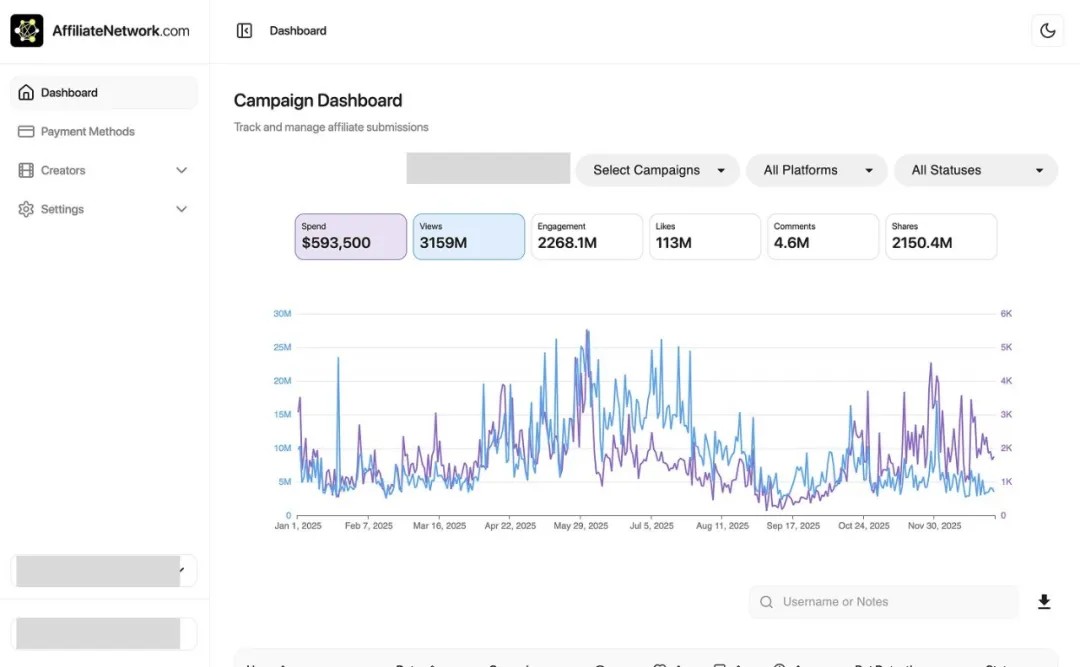
Task: Expand the Settings sidebar chevron
Action: point(181,210)
